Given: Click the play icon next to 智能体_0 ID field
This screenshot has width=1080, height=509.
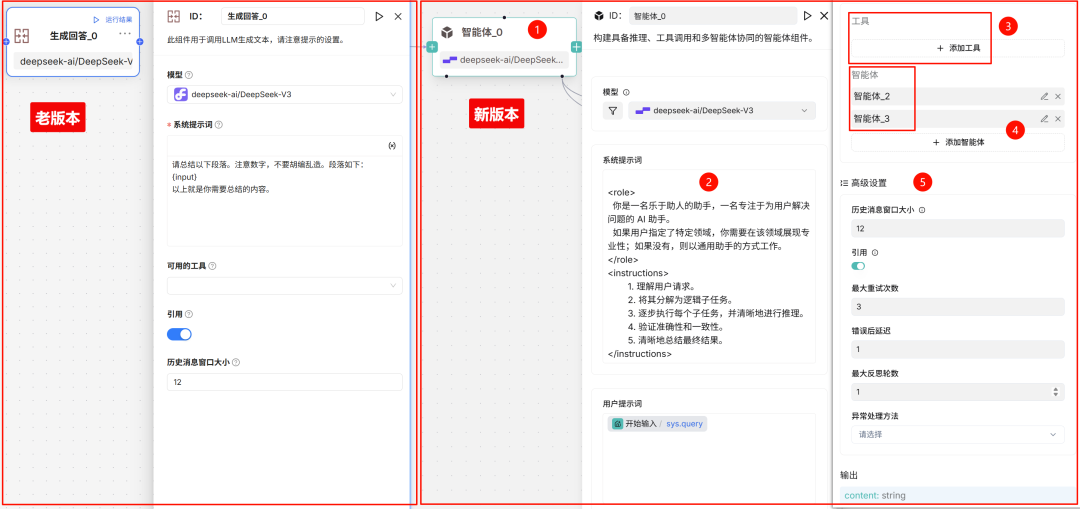Looking at the screenshot, I should pos(808,16).
